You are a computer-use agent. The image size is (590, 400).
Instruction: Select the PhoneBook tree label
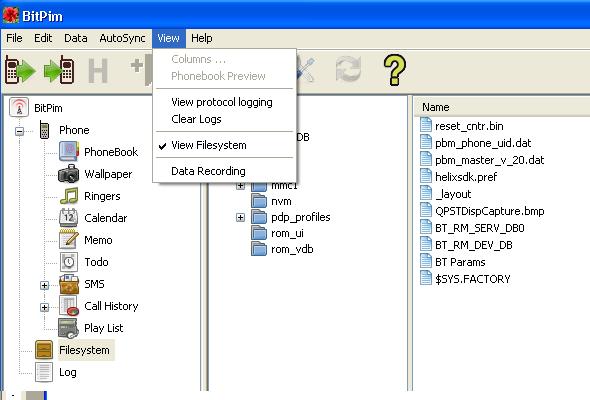(x=111, y=152)
